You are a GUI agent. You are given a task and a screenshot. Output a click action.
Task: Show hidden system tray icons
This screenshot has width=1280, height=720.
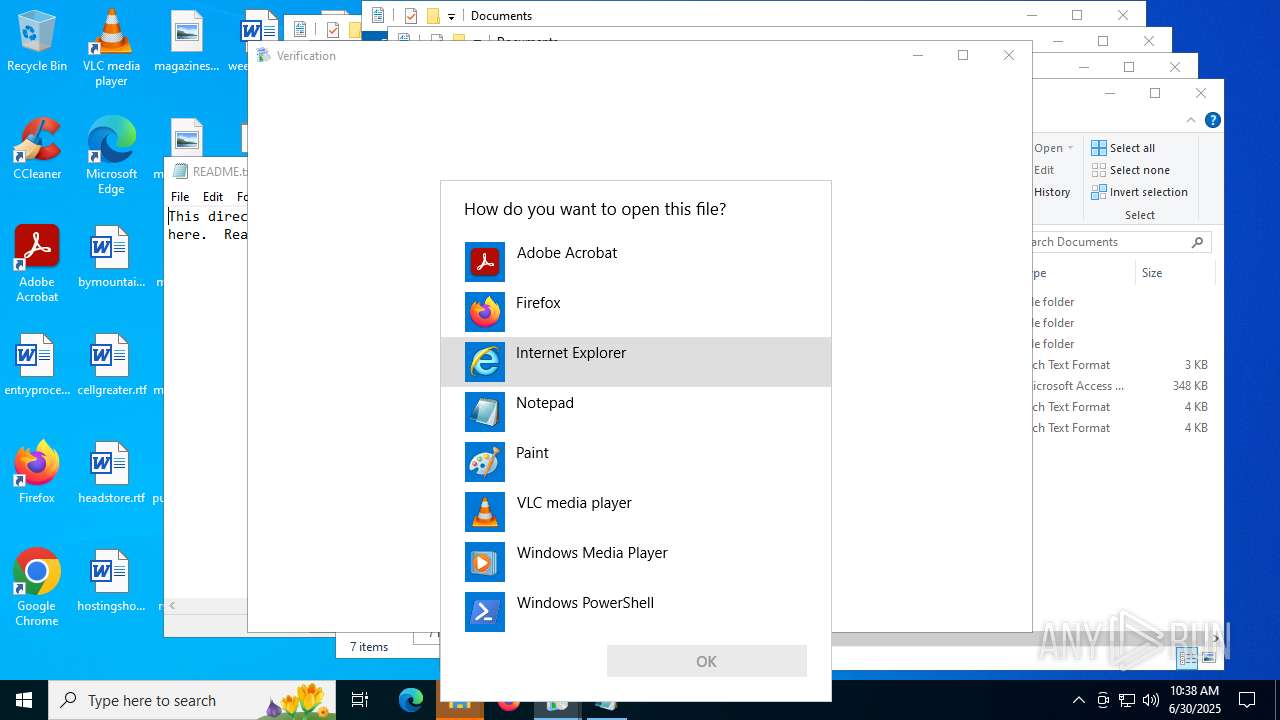[x=1078, y=700]
